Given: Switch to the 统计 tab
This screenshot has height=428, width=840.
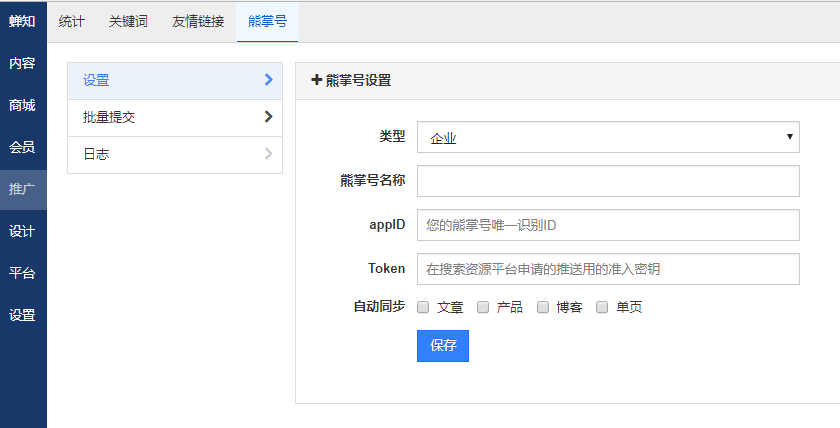Looking at the screenshot, I should pyautogui.click(x=72, y=21).
